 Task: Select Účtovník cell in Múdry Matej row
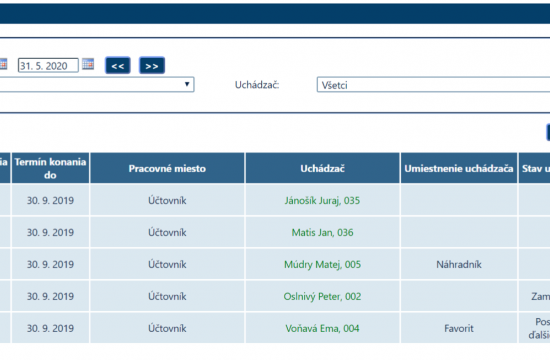[167, 264]
